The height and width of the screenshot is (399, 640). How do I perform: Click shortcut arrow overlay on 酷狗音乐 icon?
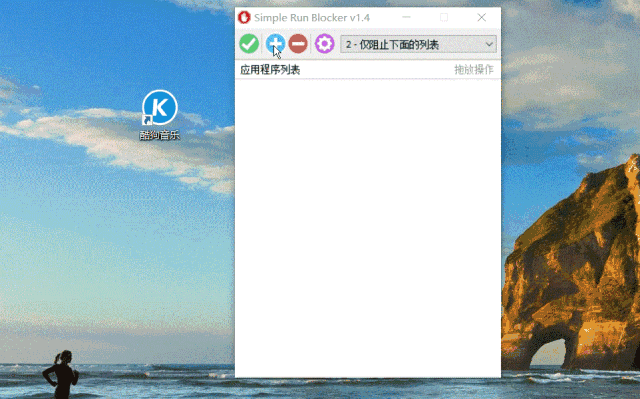pyautogui.click(x=147, y=120)
